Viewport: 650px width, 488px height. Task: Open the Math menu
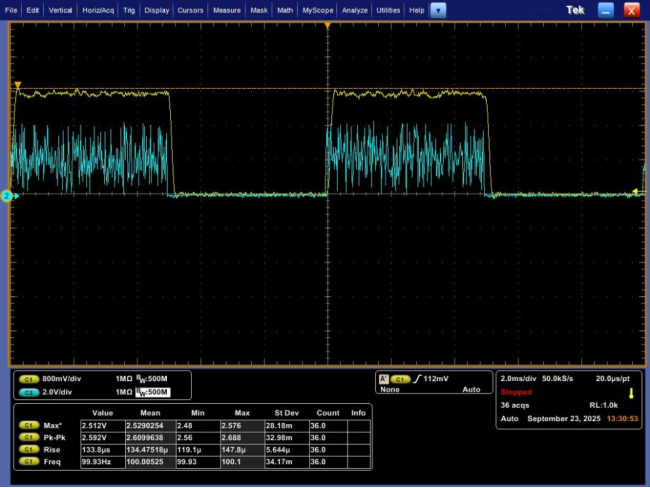click(285, 10)
